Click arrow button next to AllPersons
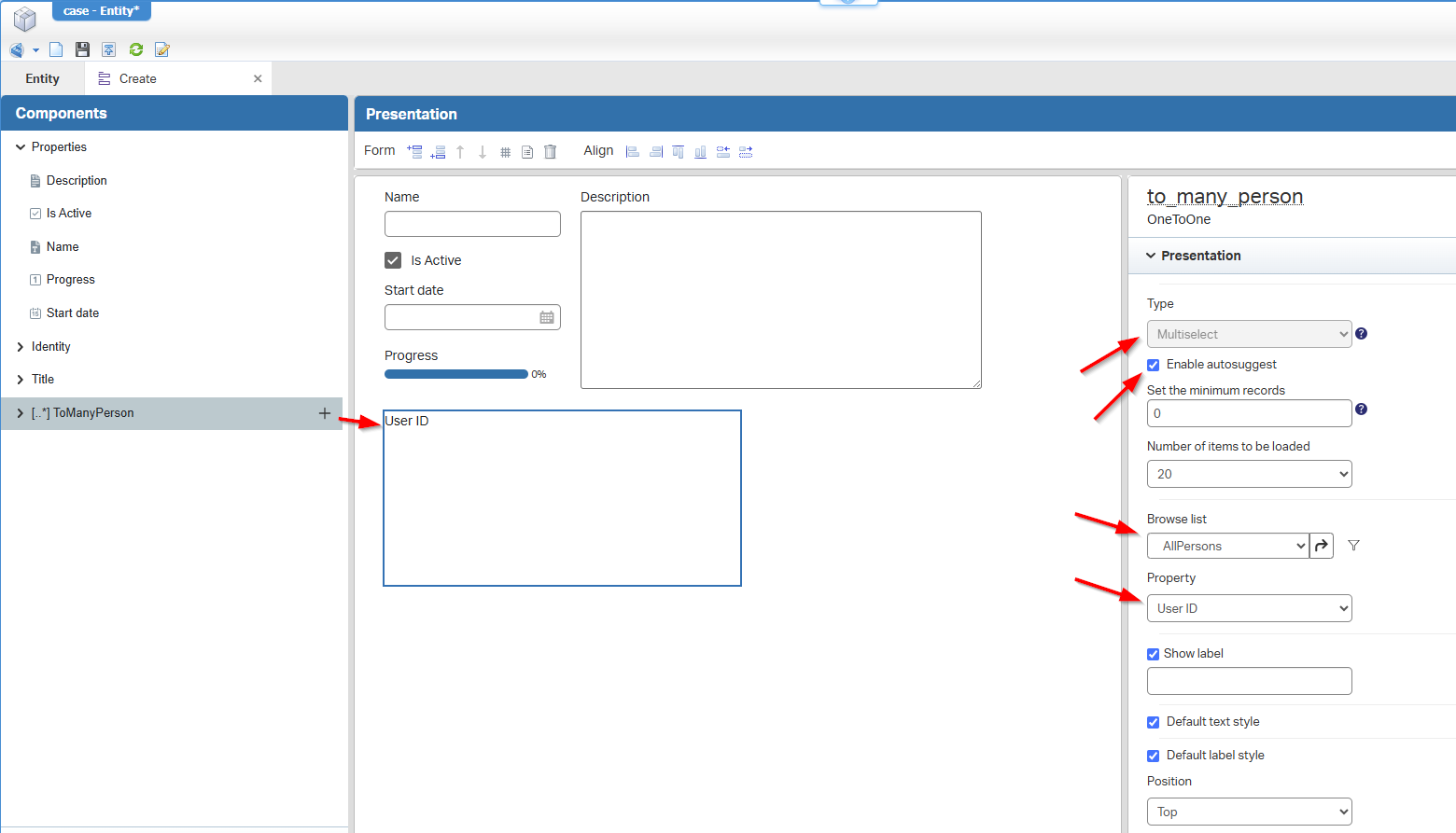This screenshot has width=1456, height=833. [x=1322, y=546]
